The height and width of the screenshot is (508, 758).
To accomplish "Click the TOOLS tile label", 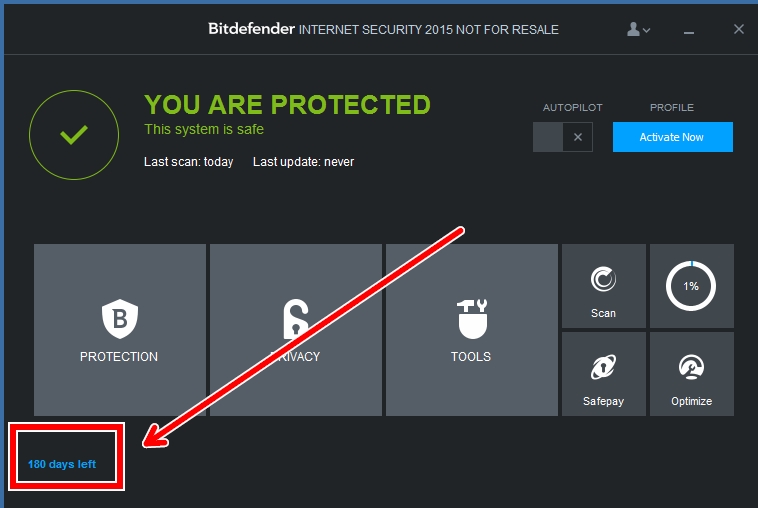I will 471,356.
